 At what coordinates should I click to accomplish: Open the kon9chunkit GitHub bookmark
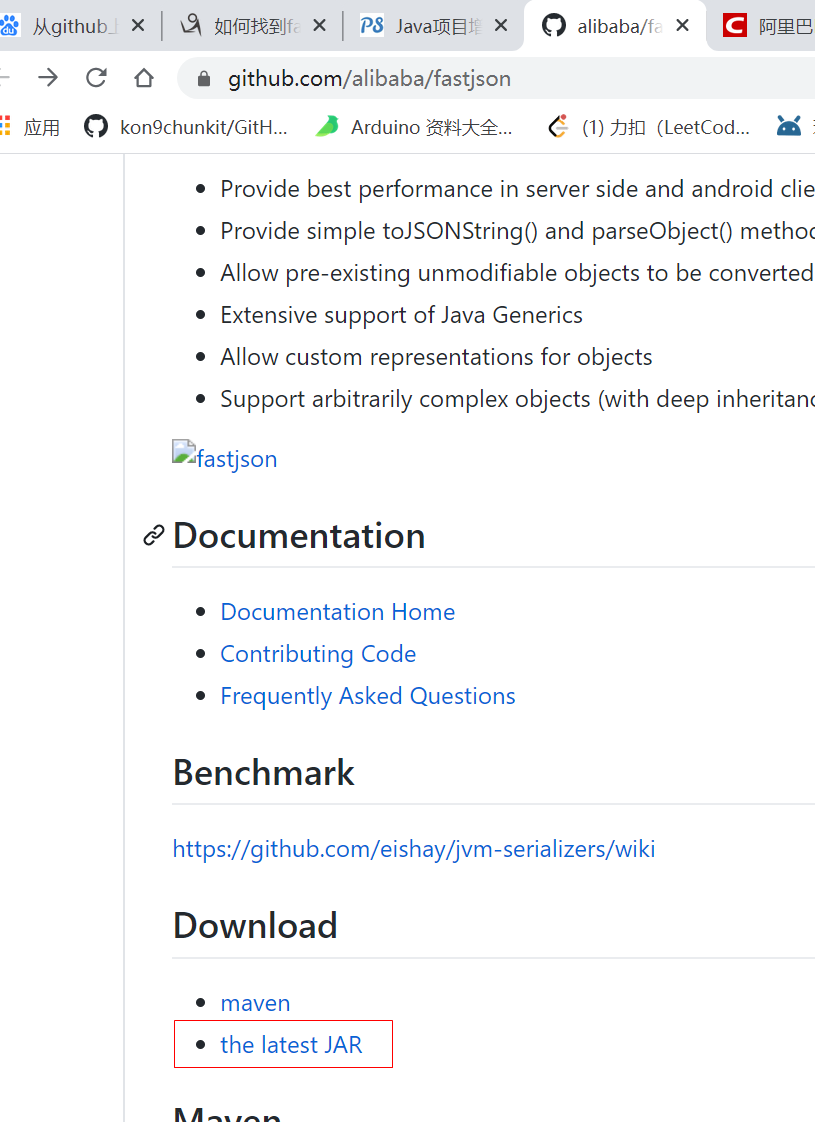[186, 127]
